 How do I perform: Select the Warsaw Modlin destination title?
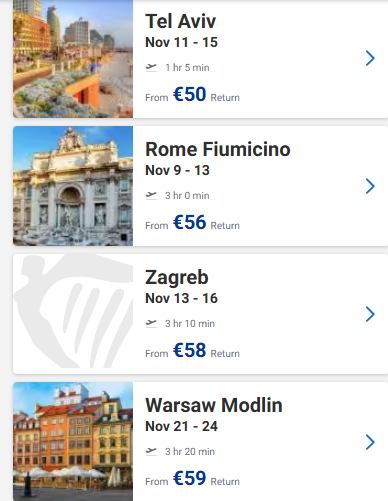tap(214, 405)
